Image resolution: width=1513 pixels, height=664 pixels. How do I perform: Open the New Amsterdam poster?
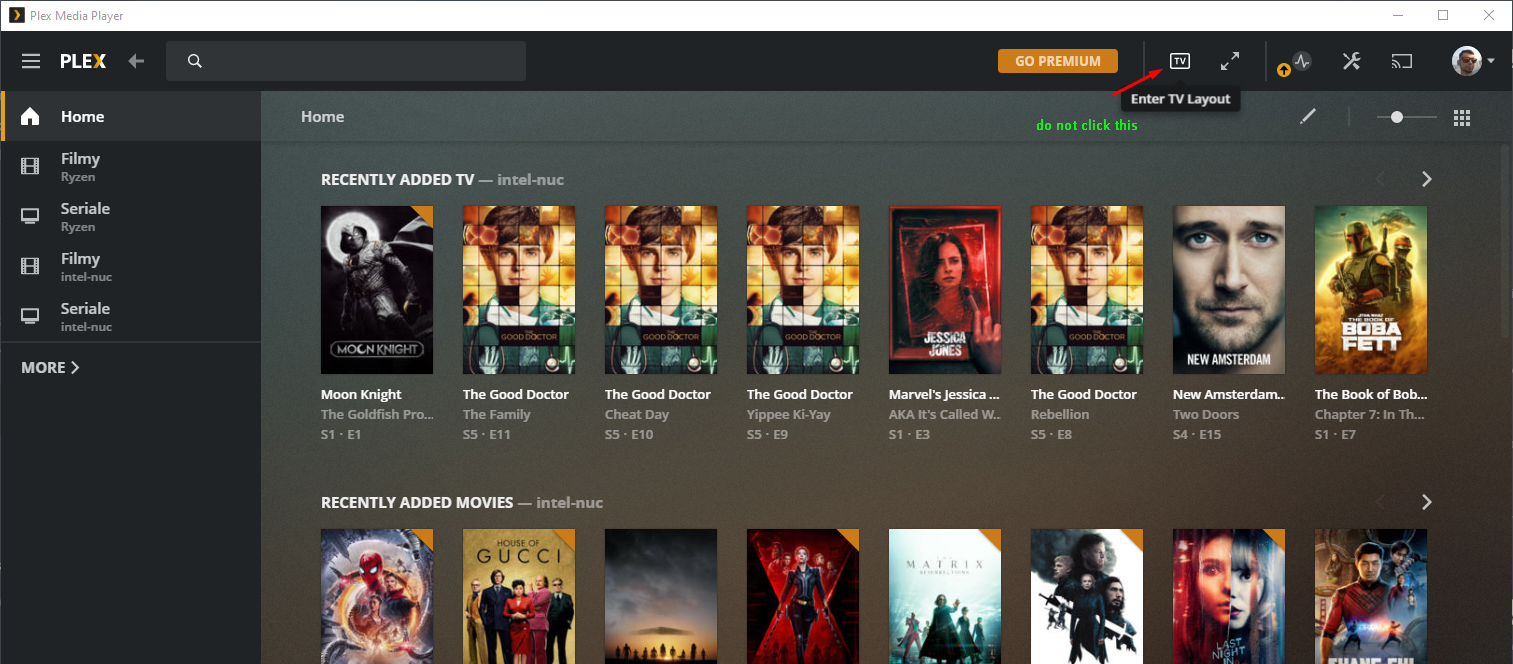pos(1229,290)
